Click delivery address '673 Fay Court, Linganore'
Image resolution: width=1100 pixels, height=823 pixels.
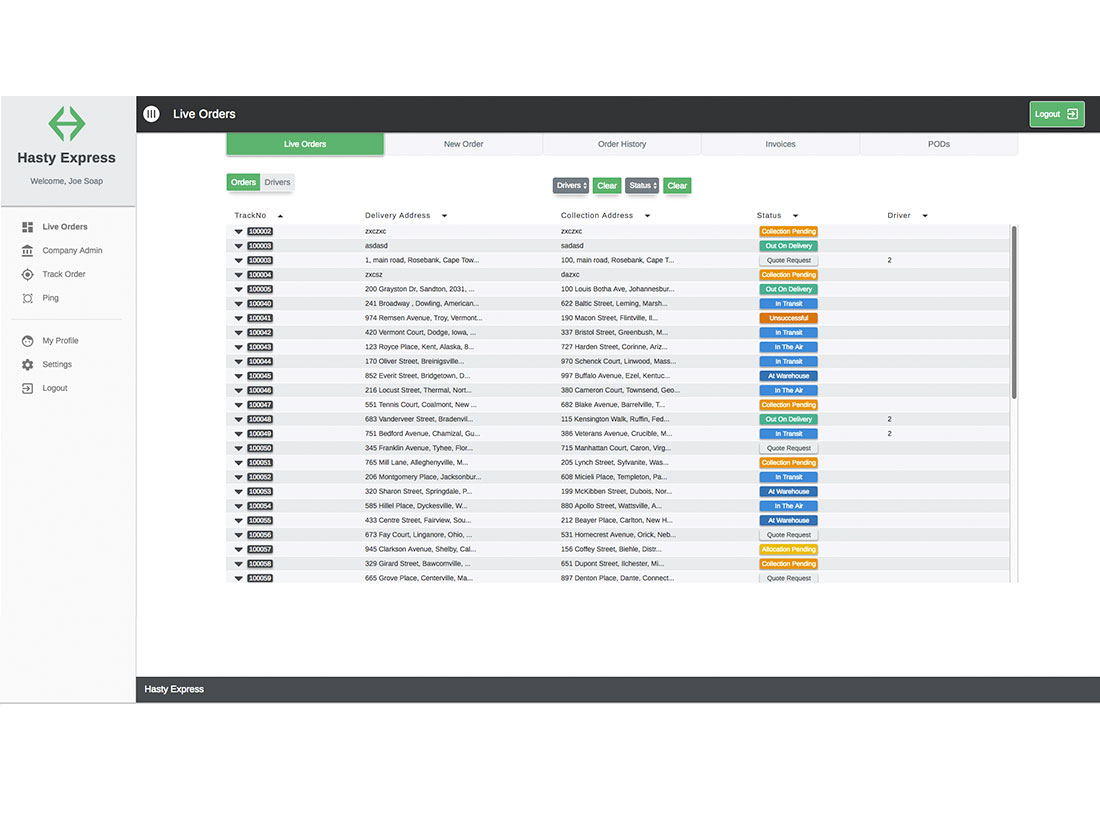418,535
